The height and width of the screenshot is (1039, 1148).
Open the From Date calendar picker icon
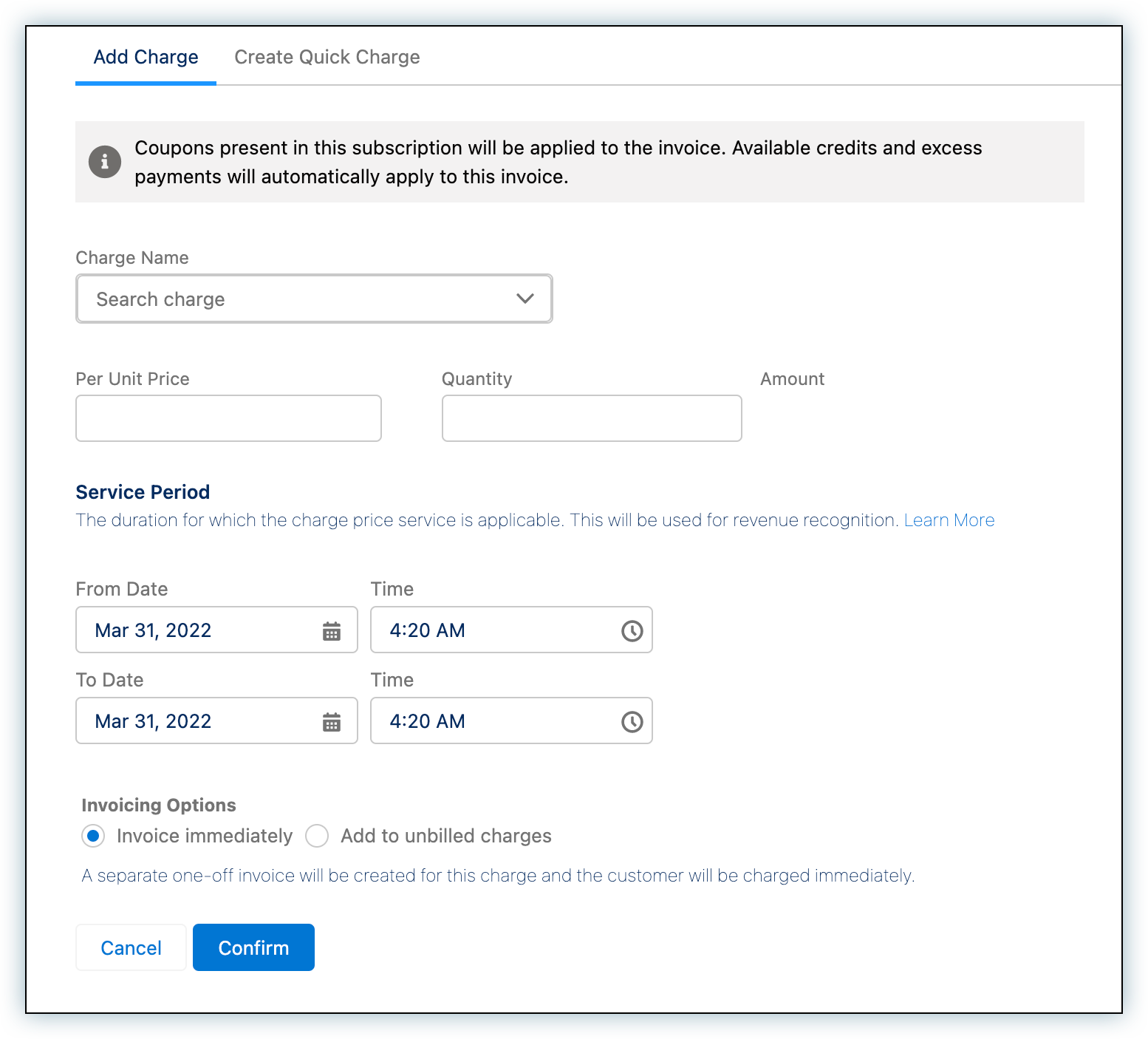pyautogui.click(x=332, y=631)
